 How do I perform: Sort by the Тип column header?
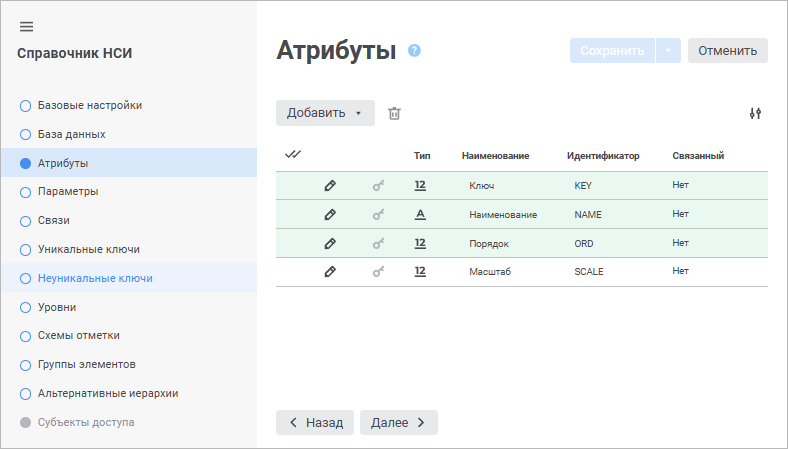pyautogui.click(x=422, y=156)
